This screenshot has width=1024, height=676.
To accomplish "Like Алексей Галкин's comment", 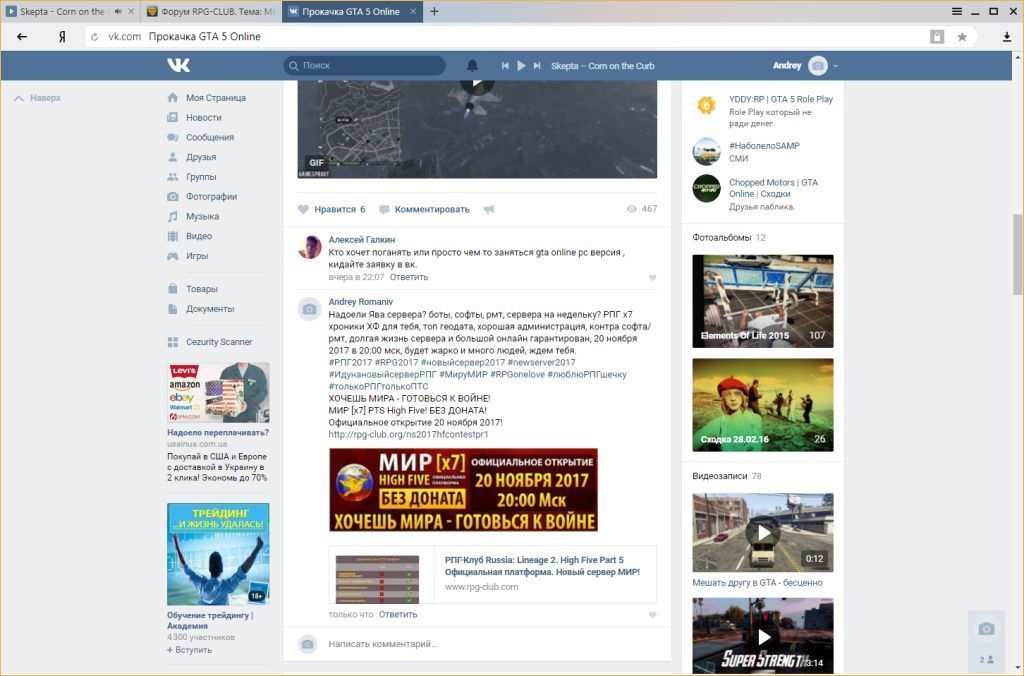I will click(652, 277).
